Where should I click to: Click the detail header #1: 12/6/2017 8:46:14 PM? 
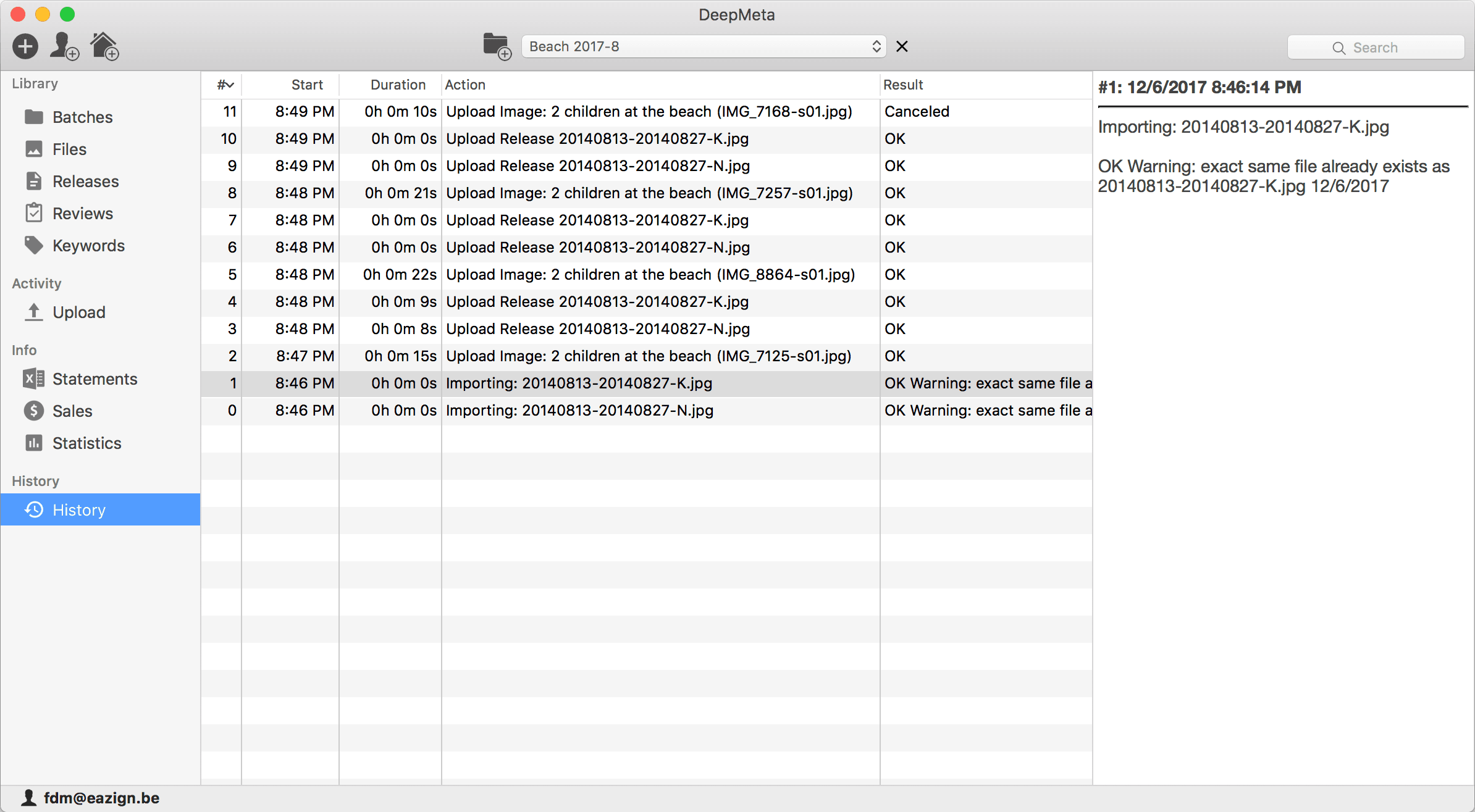click(1200, 87)
